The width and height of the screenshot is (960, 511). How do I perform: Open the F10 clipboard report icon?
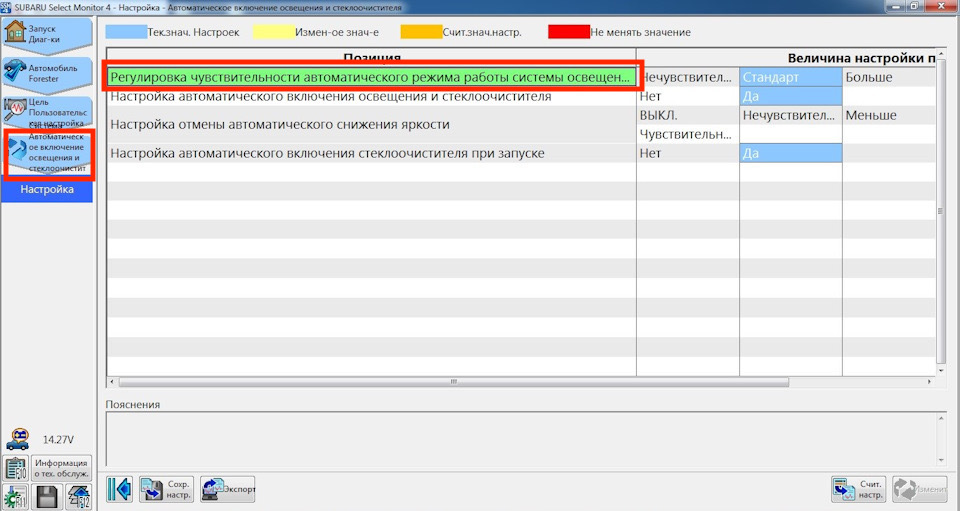click(x=15, y=469)
